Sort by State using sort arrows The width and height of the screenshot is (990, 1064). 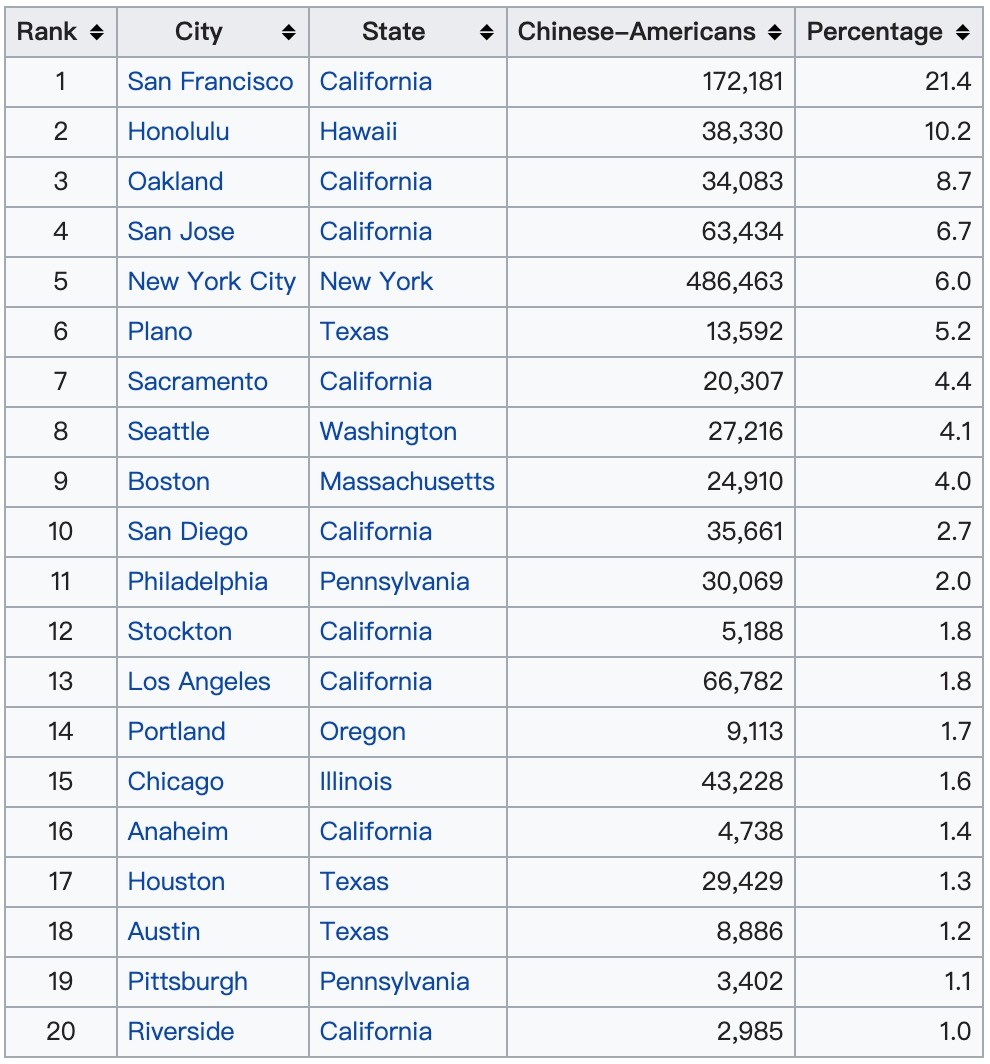487,32
